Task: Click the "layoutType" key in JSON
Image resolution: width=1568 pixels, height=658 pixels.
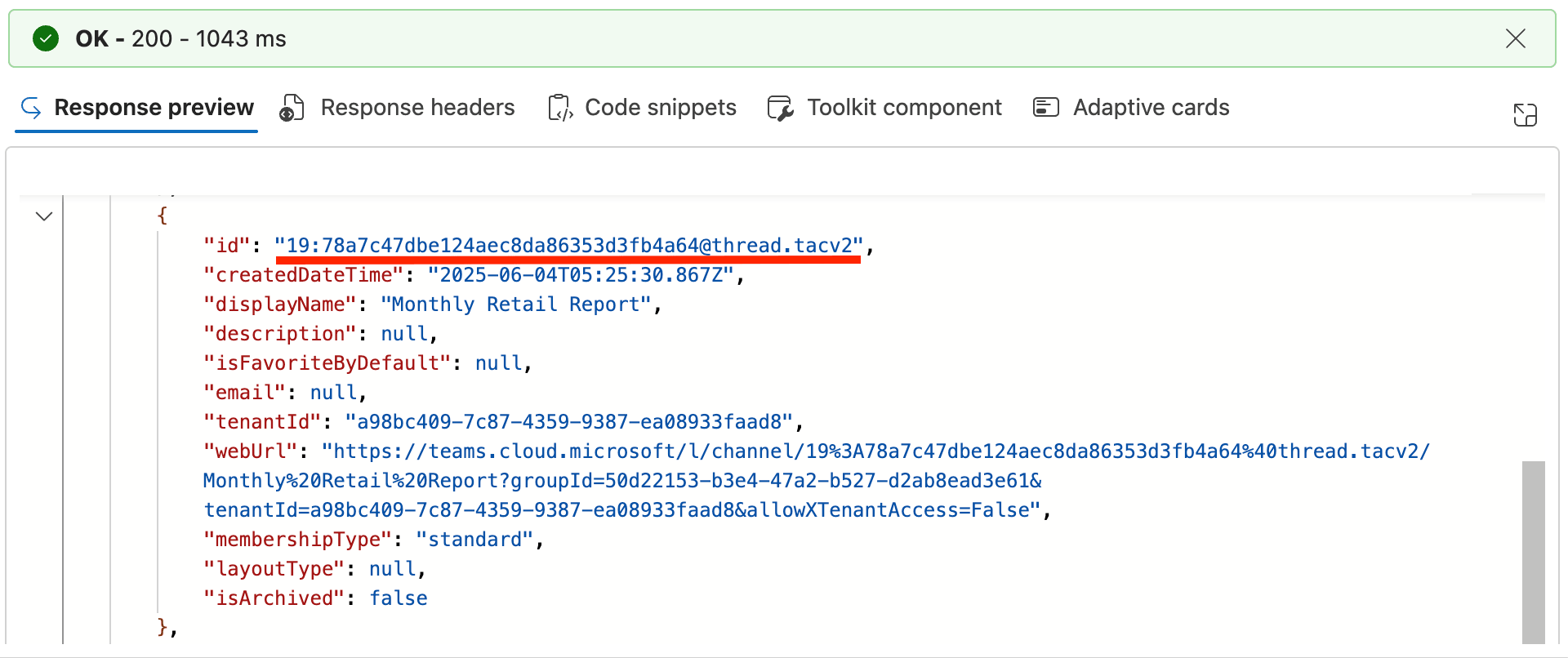Action: (274, 569)
